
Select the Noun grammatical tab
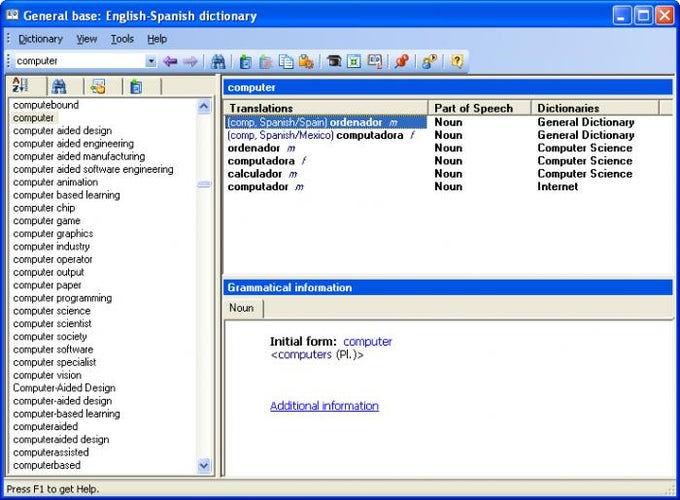242,308
